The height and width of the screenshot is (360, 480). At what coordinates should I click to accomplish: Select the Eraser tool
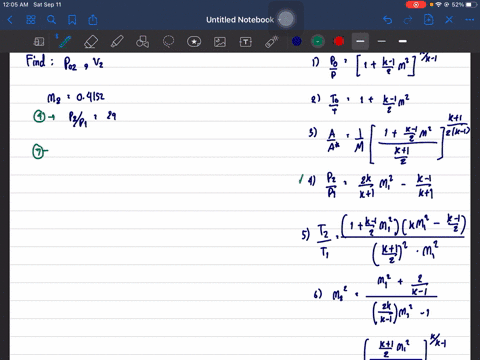[x=91, y=42]
